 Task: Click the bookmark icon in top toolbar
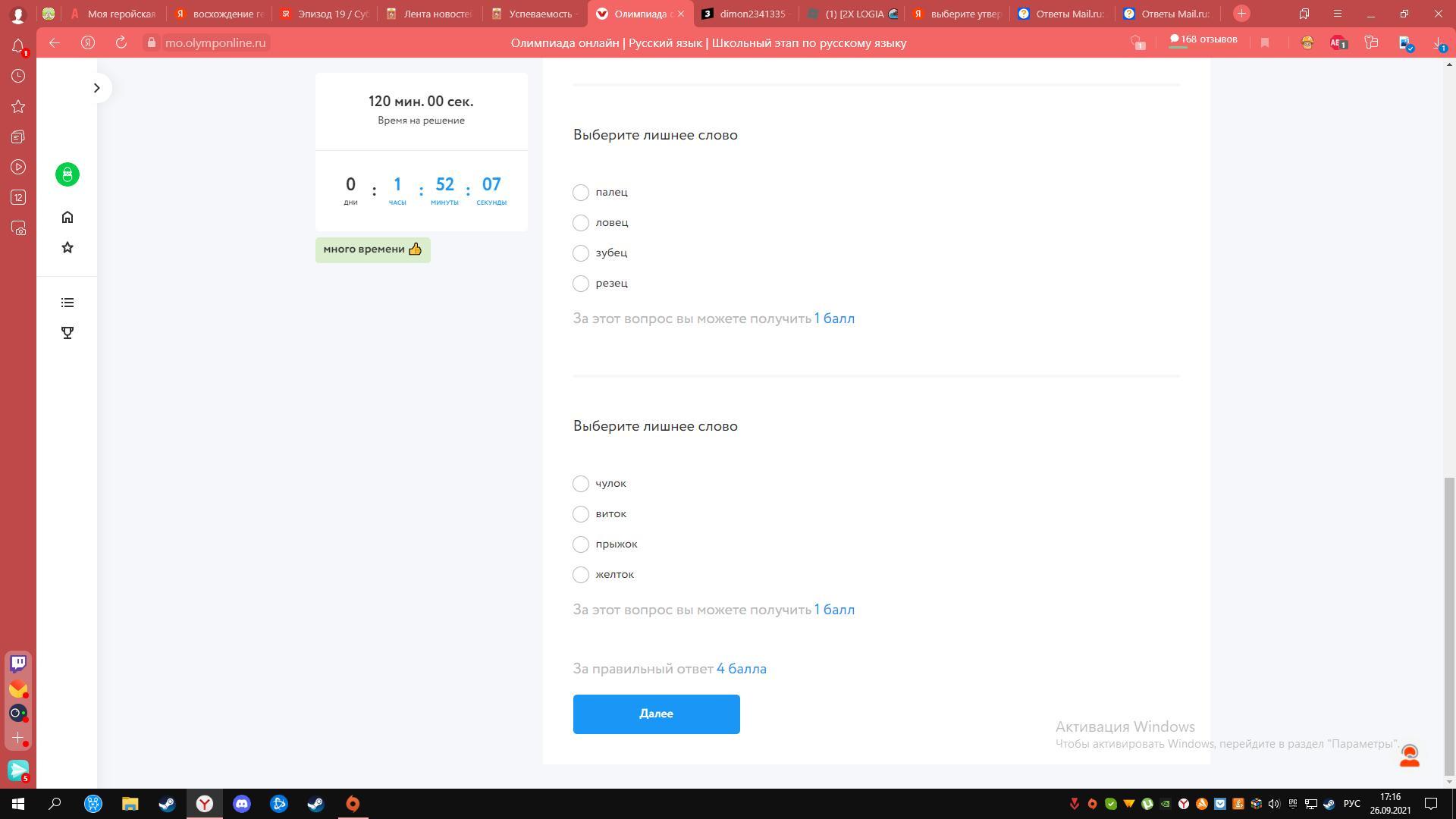point(1265,42)
